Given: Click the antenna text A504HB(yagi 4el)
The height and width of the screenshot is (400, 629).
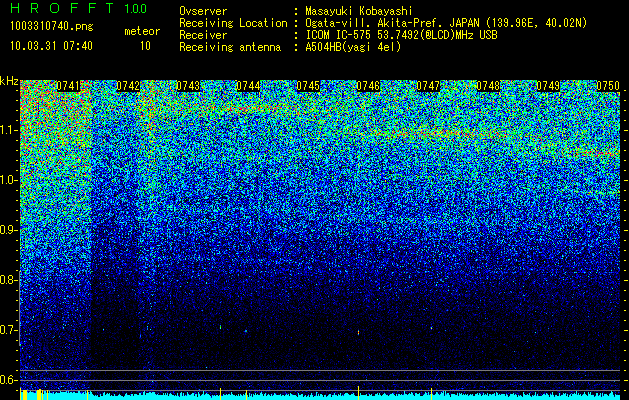Looking at the screenshot, I should click(353, 47).
